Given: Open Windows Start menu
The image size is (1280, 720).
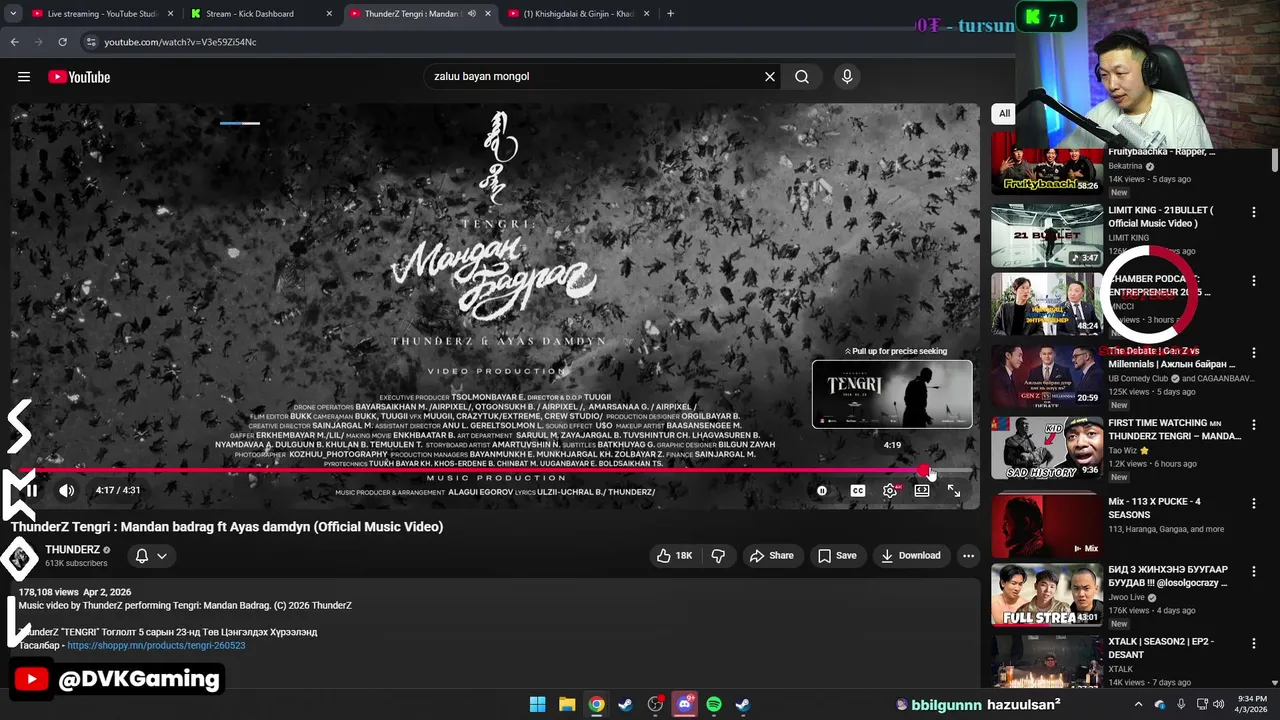Looking at the screenshot, I should [x=538, y=704].
